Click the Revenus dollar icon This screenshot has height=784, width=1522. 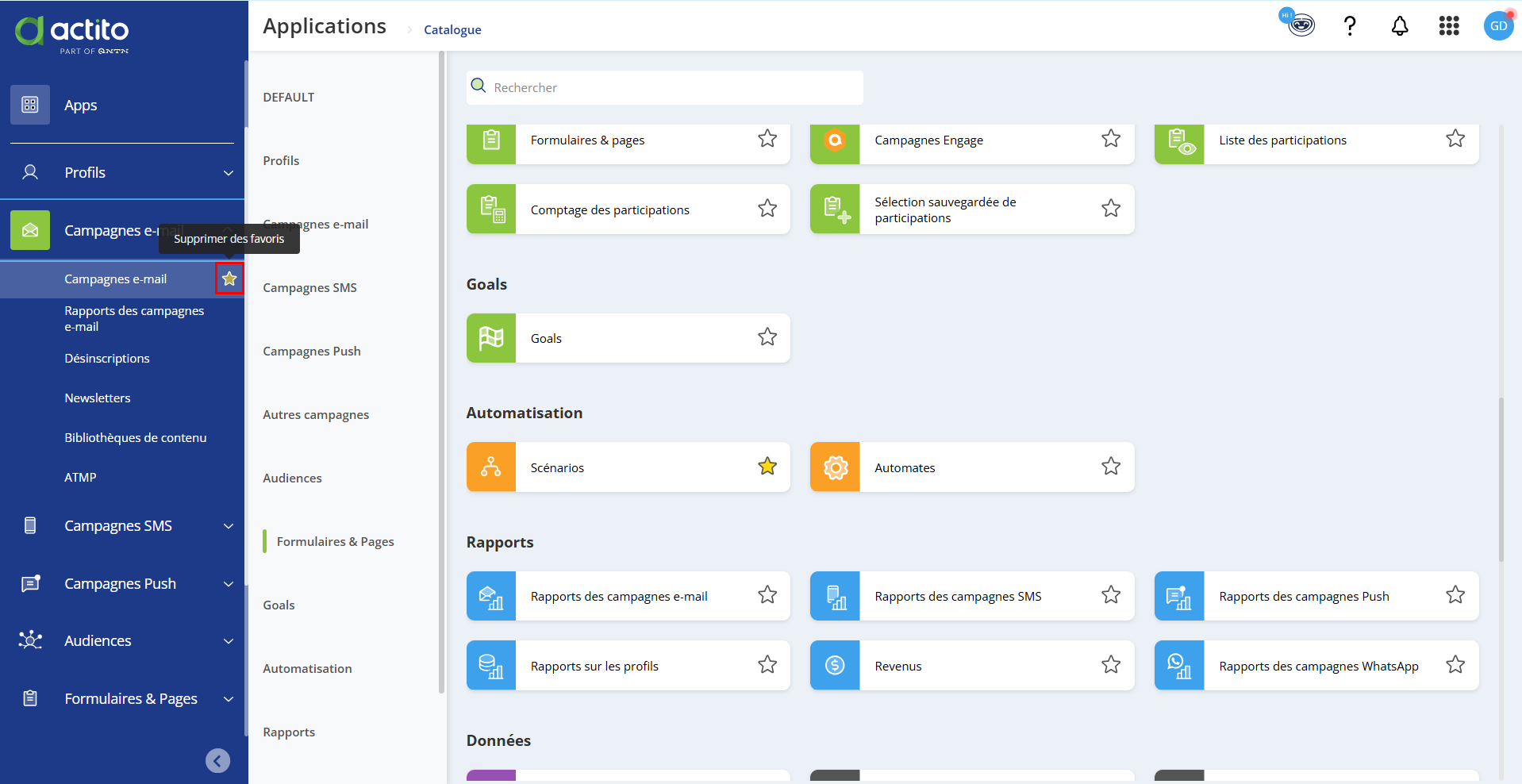[x=835, y=665]
